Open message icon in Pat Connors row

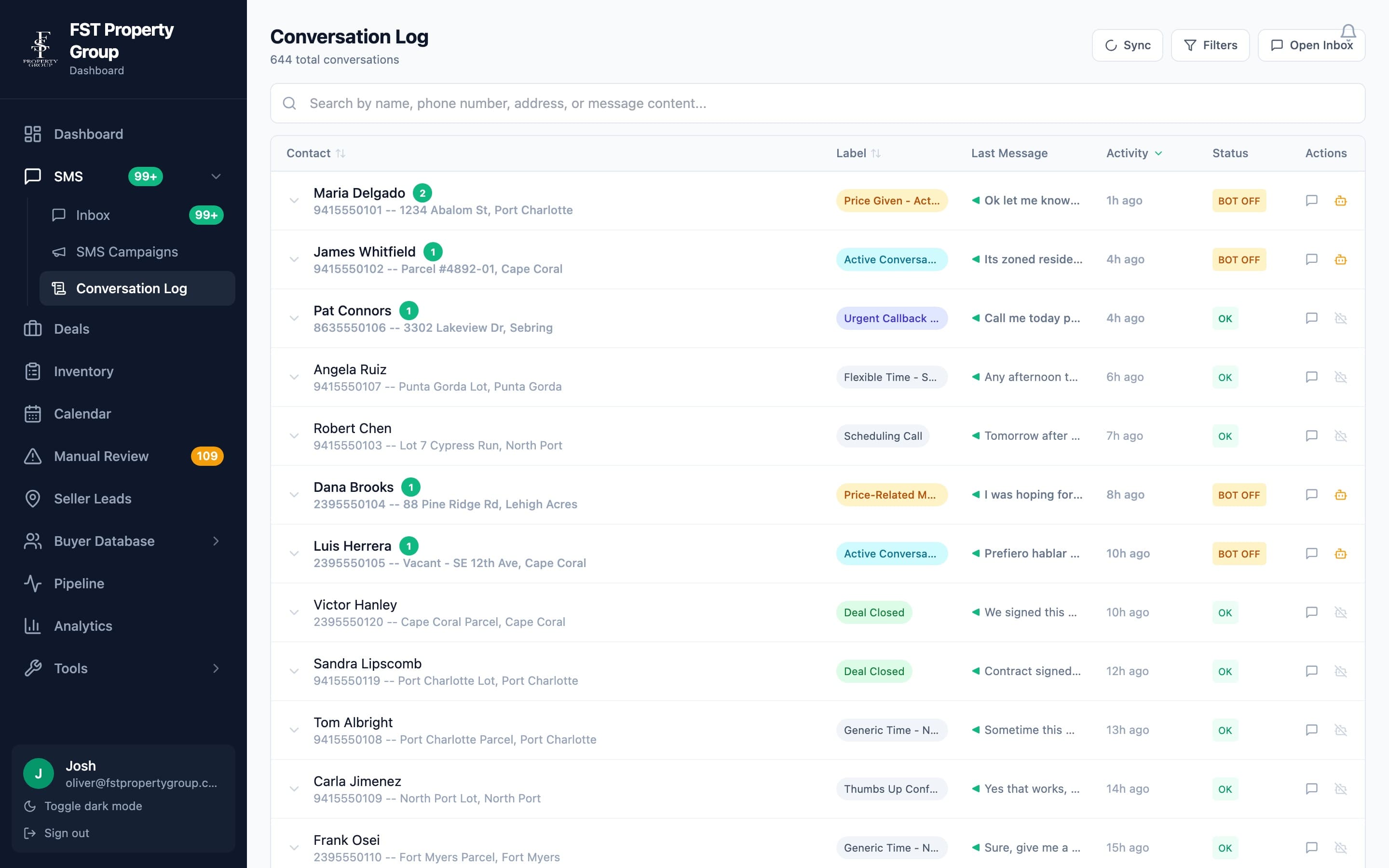[x=1311, y=318]
